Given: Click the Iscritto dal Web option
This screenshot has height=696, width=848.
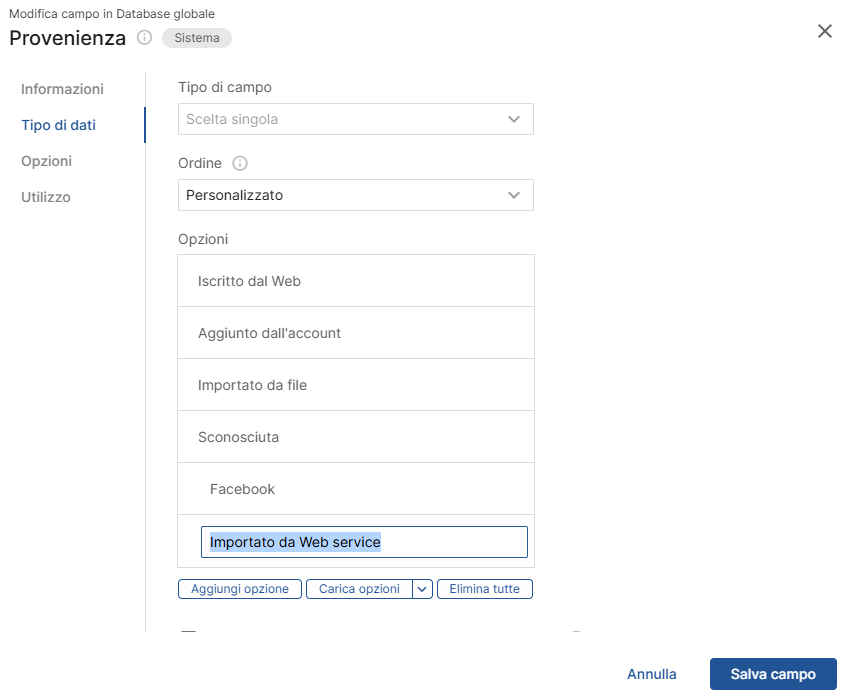Looking at the screenshot, I should click(x=355, y=280).
